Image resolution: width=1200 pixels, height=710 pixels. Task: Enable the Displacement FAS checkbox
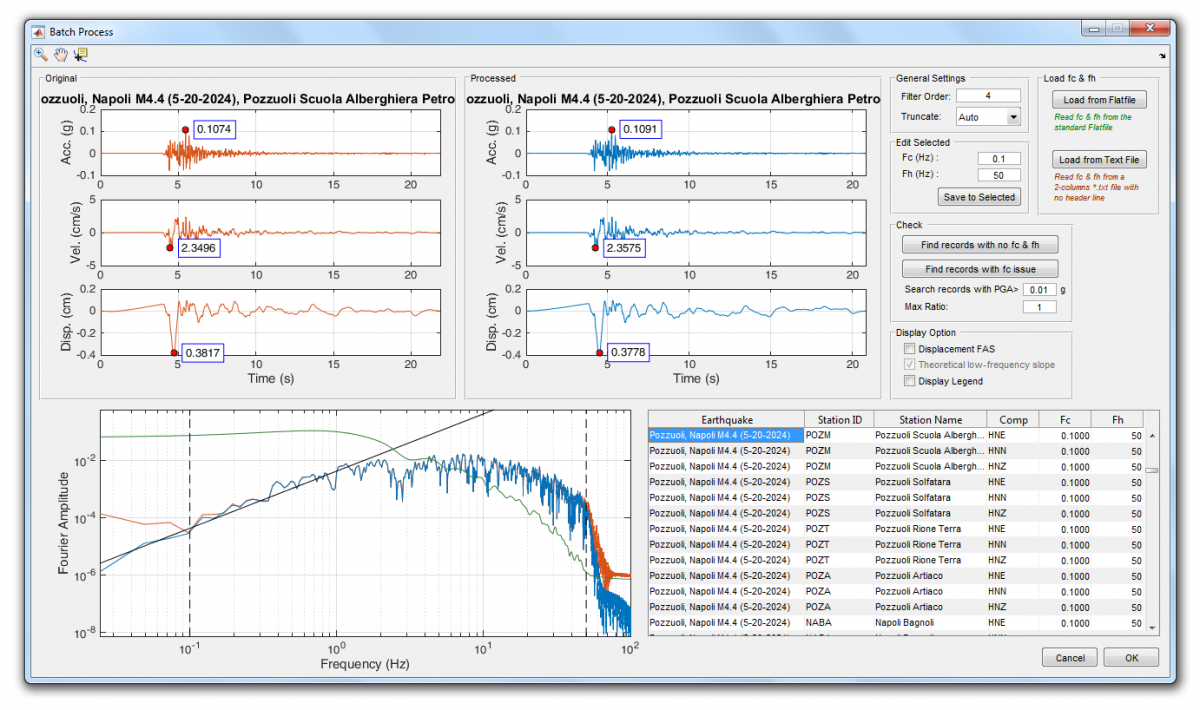[x=909, y=349]
